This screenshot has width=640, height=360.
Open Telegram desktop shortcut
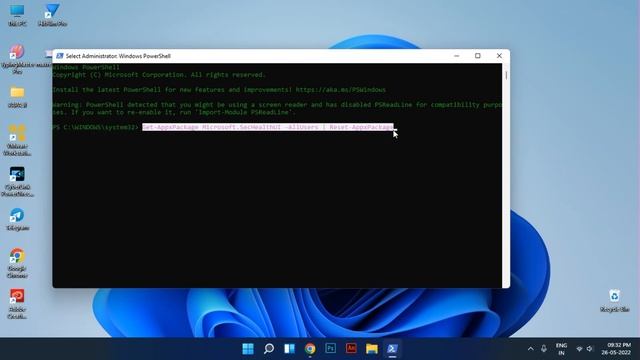(17, 219)
